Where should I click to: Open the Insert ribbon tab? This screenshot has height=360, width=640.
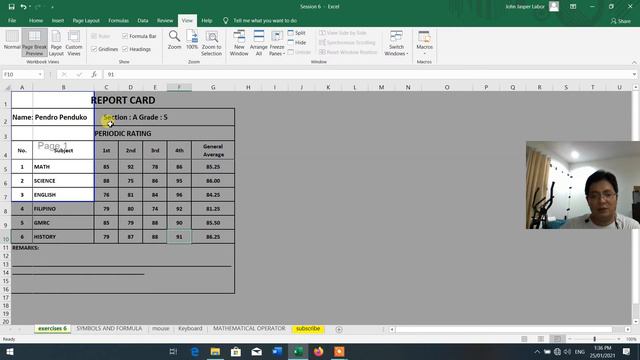click(58, 20)
